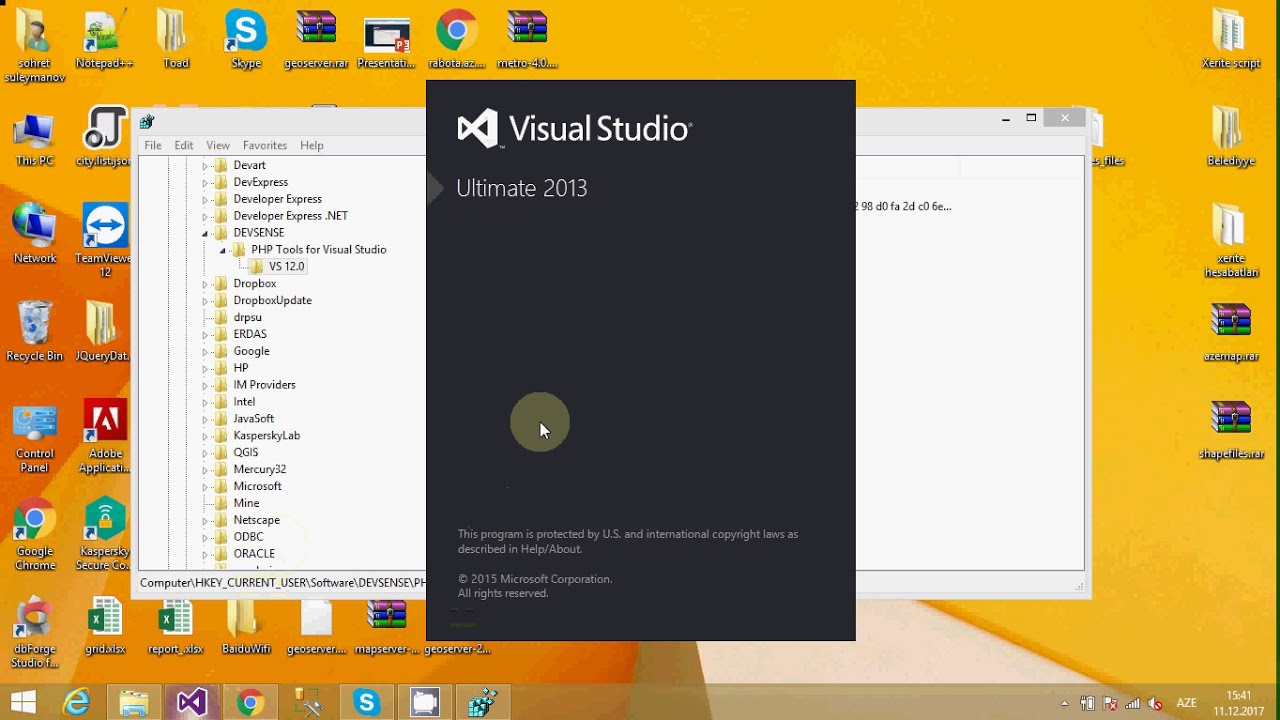Select JavaSoft registry key

tap(254, 418)
